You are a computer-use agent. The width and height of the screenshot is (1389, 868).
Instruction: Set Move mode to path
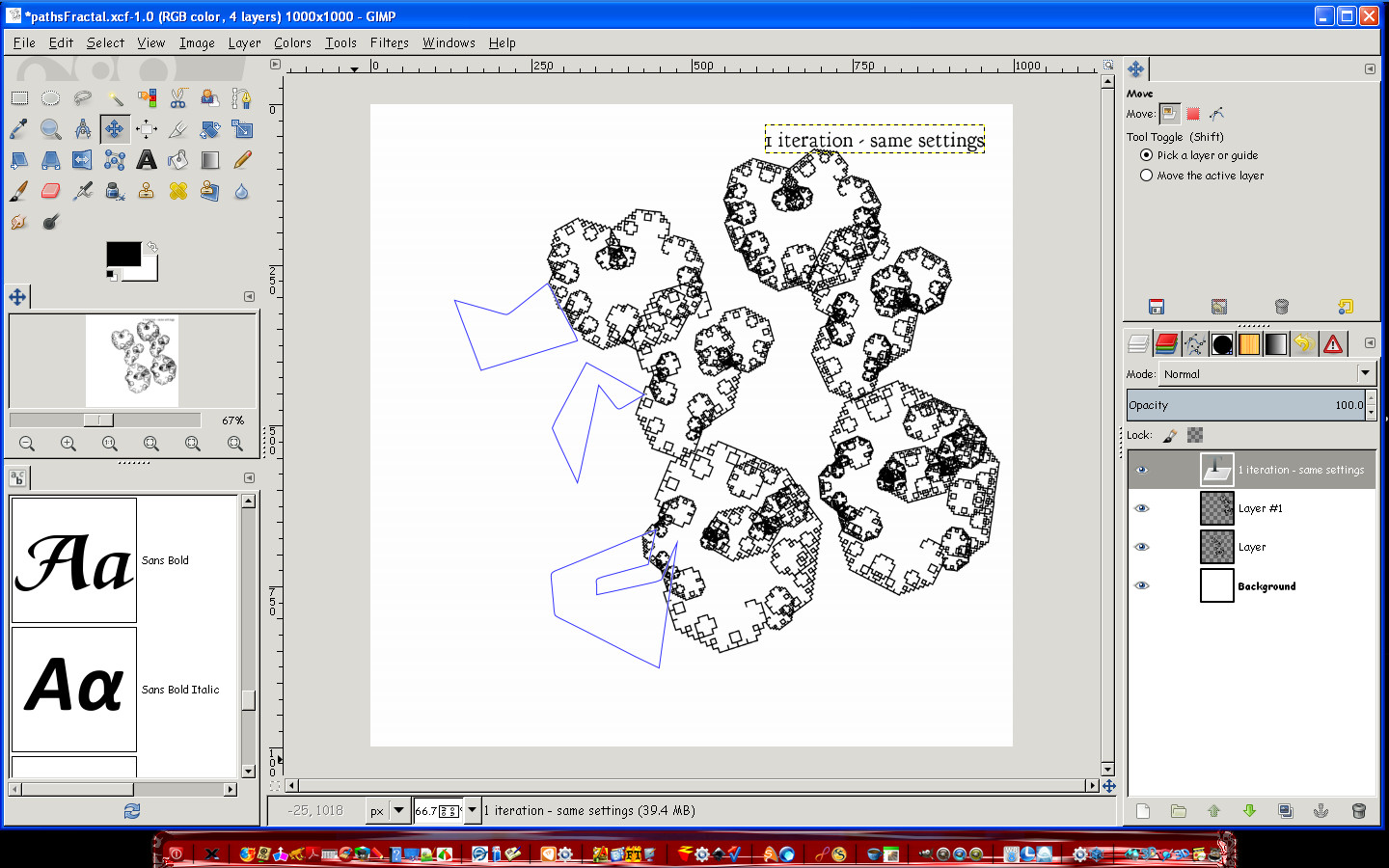(x=1216, y=114)
